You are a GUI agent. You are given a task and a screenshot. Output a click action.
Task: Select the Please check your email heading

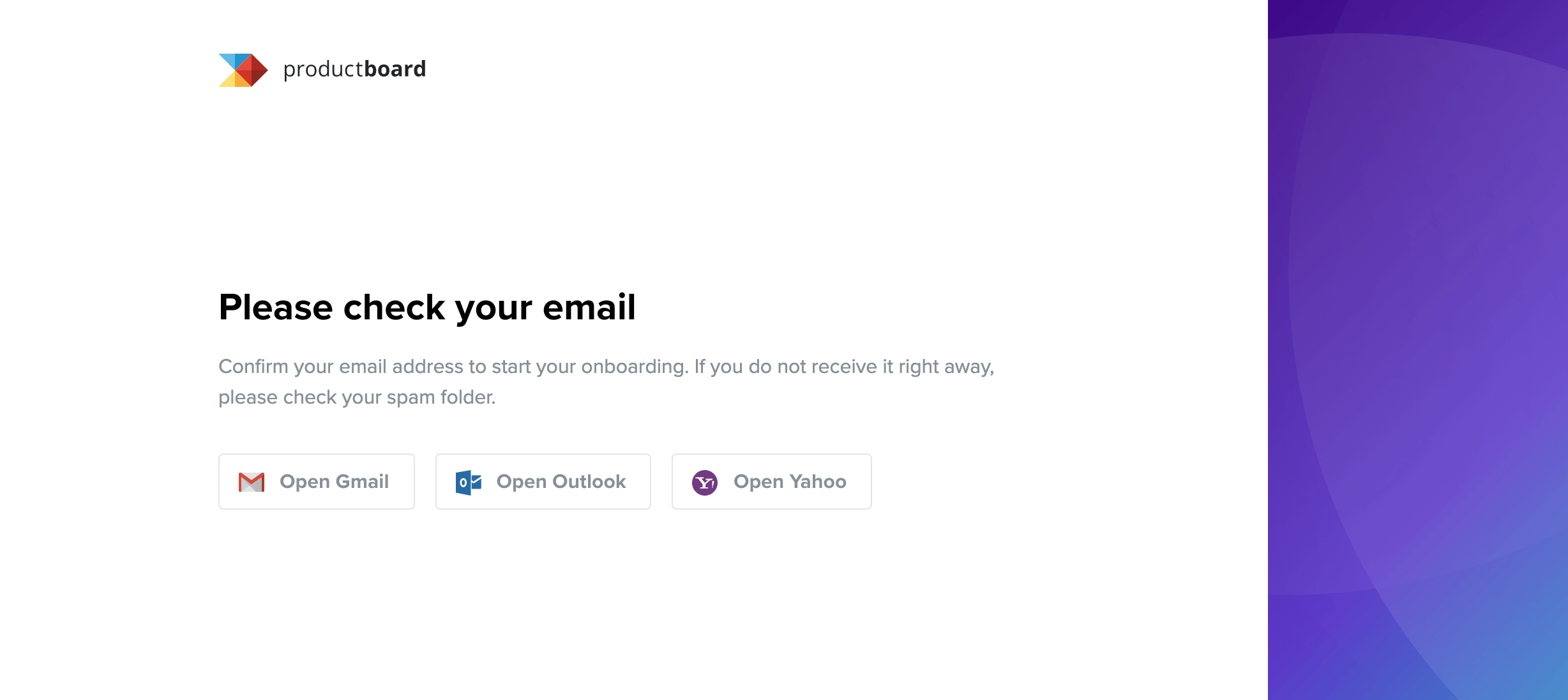(x=426, y=308)
